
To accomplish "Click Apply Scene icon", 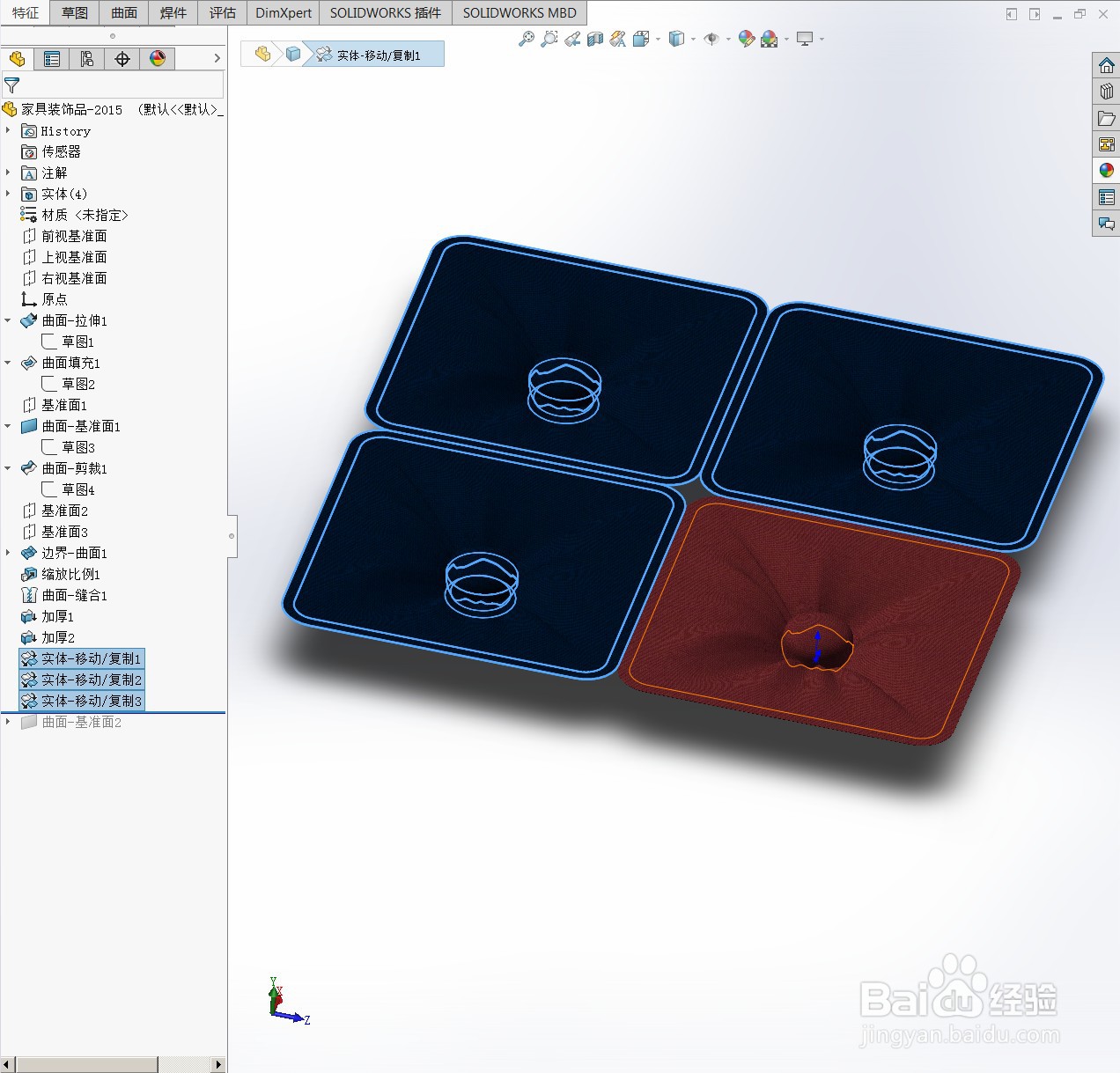I will tap(770, 39).
